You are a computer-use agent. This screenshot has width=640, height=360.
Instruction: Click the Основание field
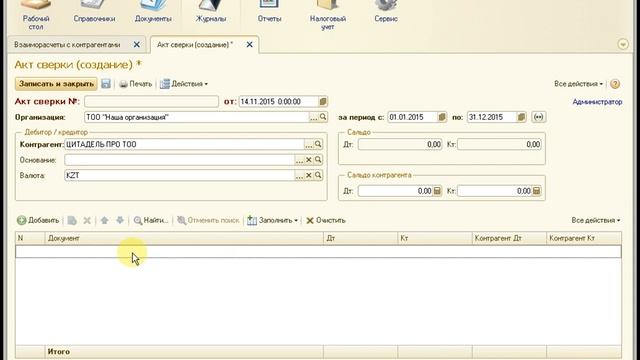[180, 160]
